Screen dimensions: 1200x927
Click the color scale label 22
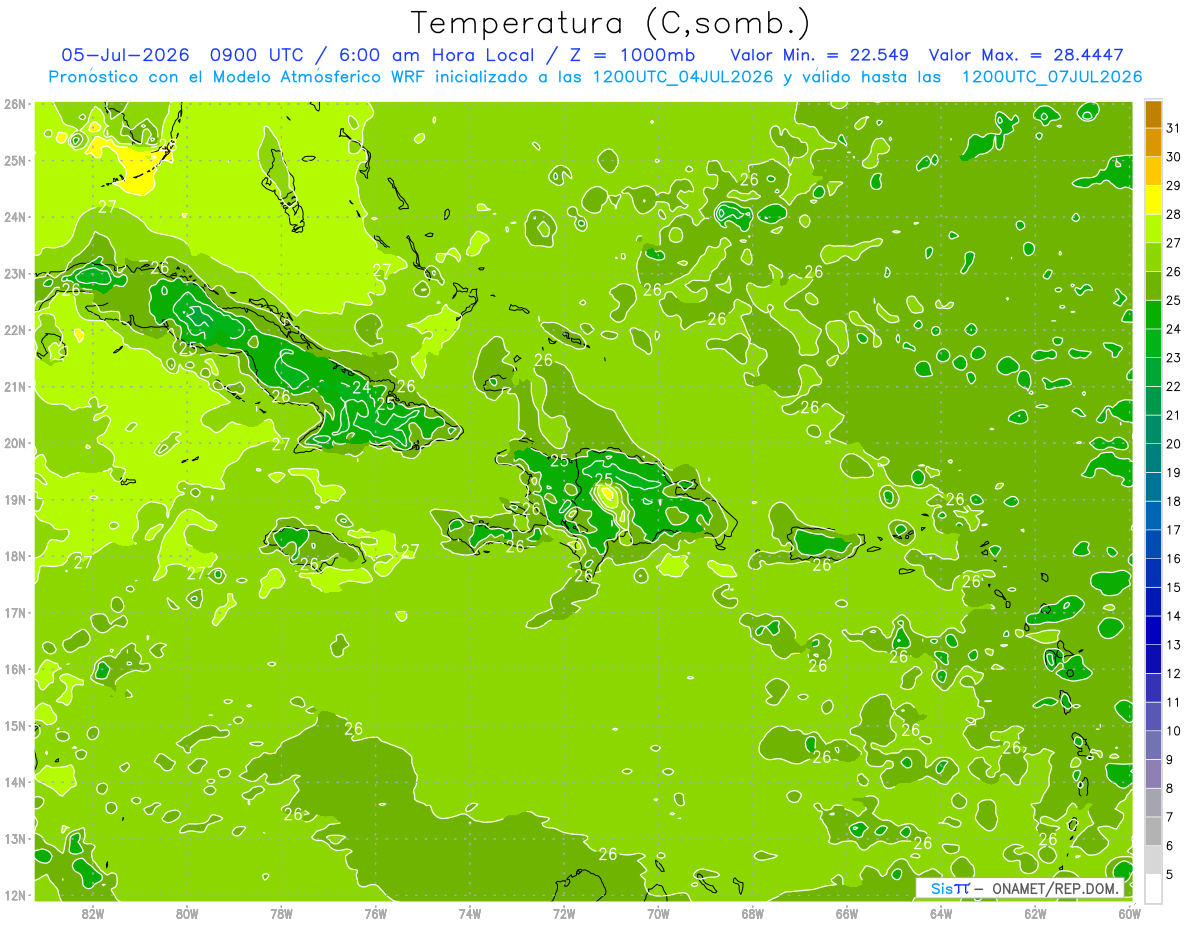click(1174, 387)
